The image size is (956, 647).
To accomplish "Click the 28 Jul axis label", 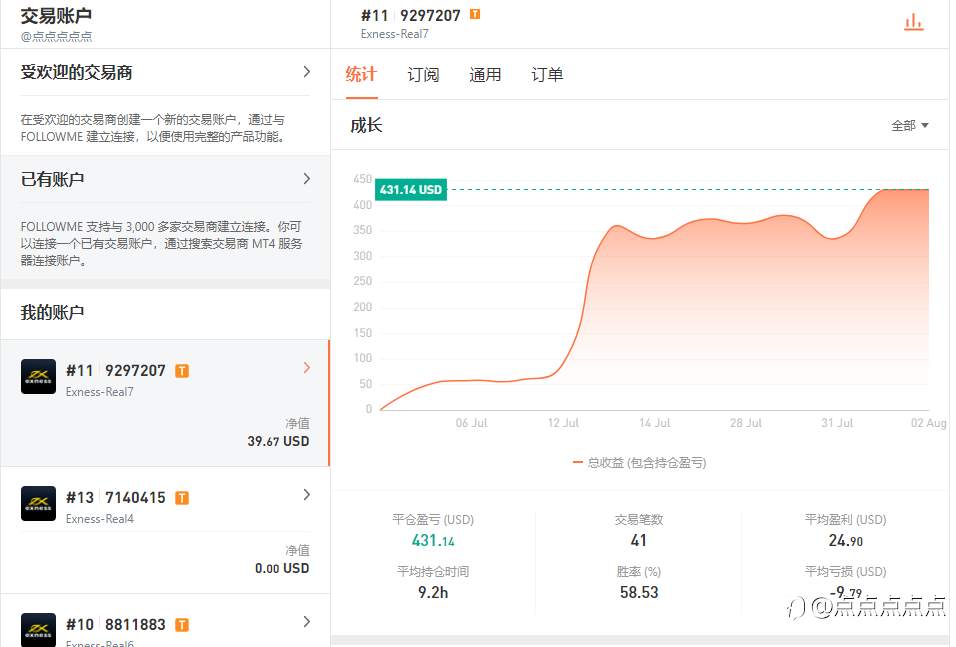I will (746, 423).
